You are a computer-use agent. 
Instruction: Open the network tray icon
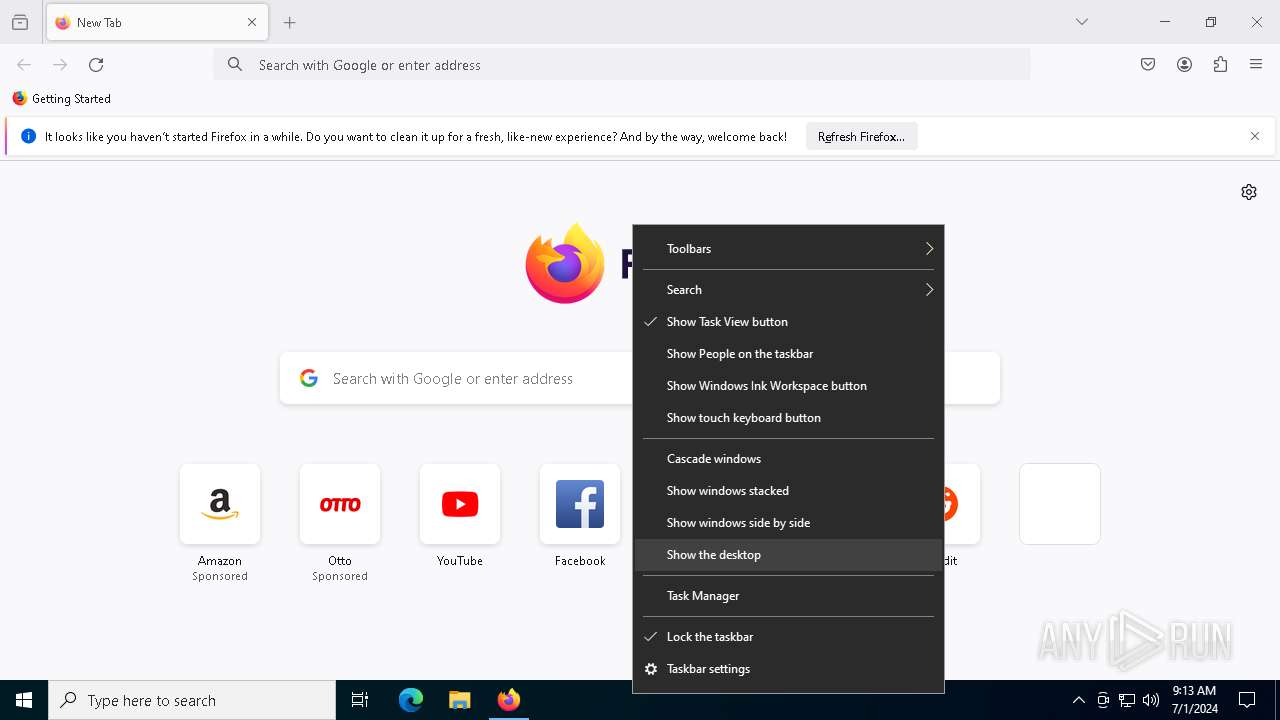(1127, 700)
